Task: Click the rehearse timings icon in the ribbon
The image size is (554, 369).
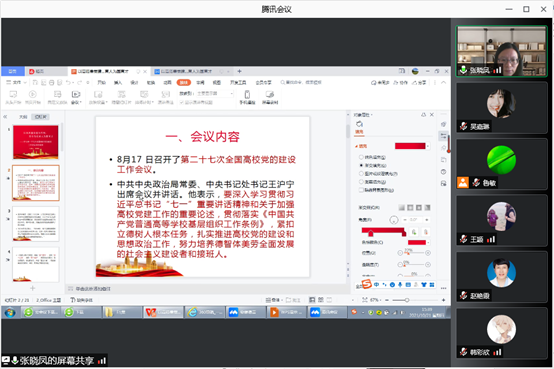Action: (144, 94)
